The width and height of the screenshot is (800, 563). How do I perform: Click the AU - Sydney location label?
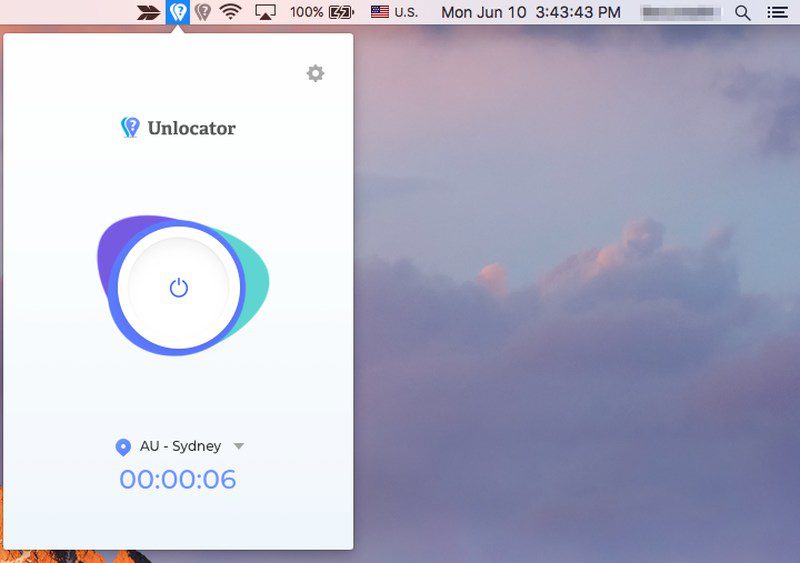point(181,446)
